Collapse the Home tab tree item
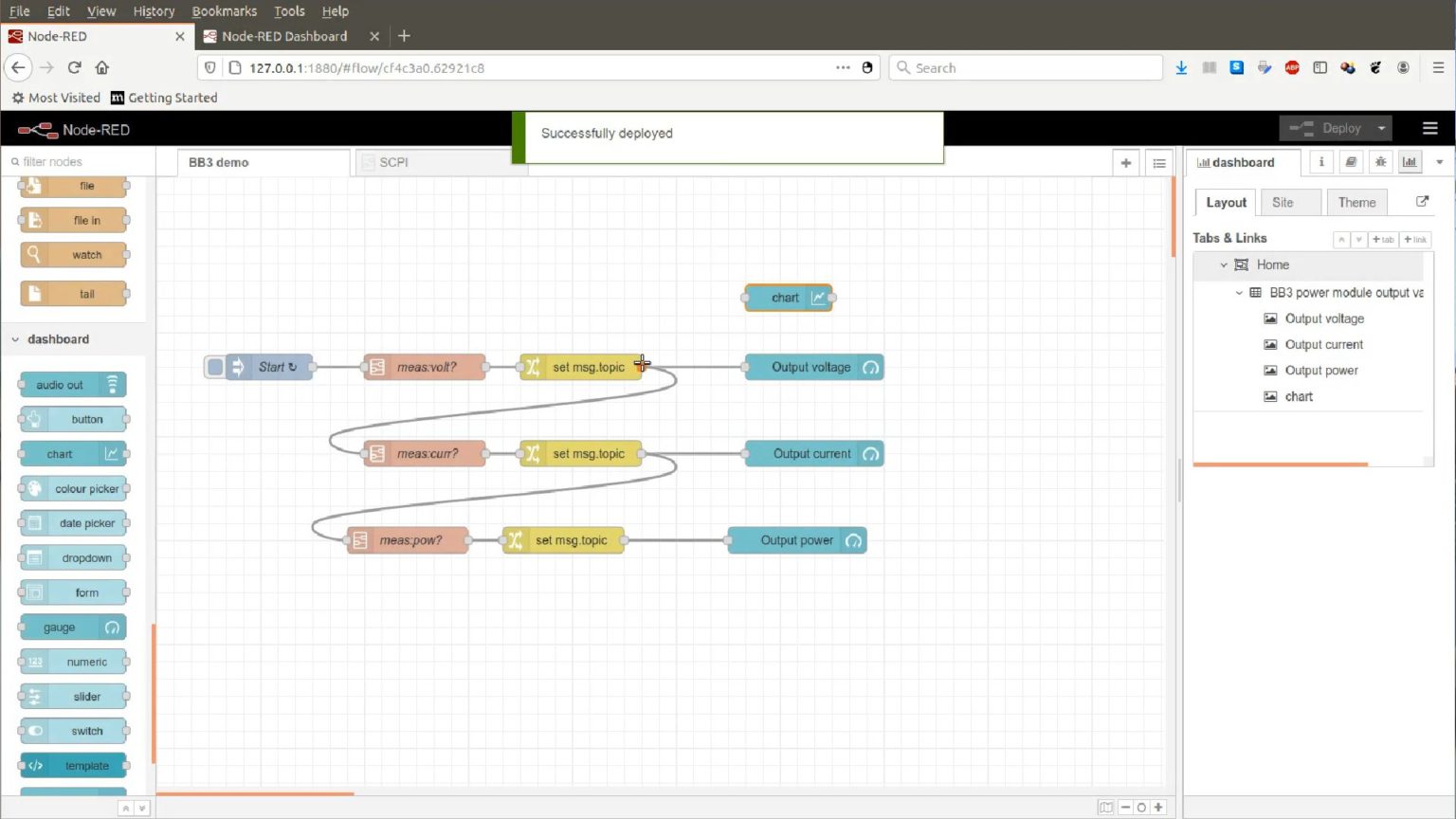Screen dimensions: 1456x819 click(x=1224, y=265)
